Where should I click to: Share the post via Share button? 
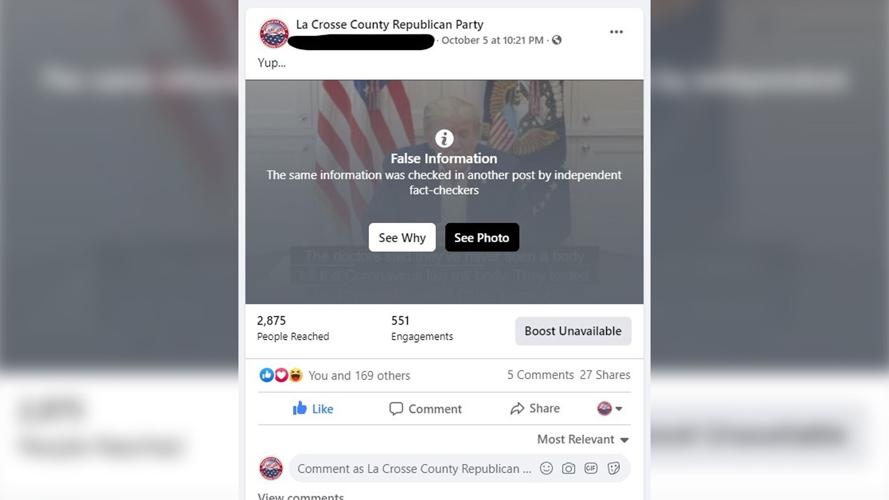535,408
